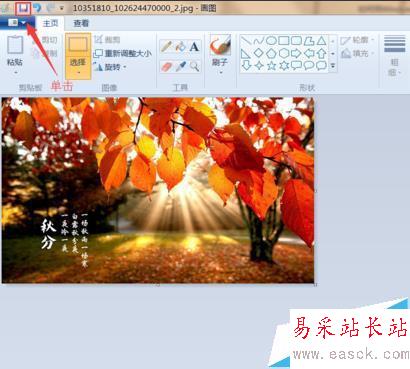Switch to the 主页 tab
The width and height of the screenshot is (410, 369).
point(50,23)
